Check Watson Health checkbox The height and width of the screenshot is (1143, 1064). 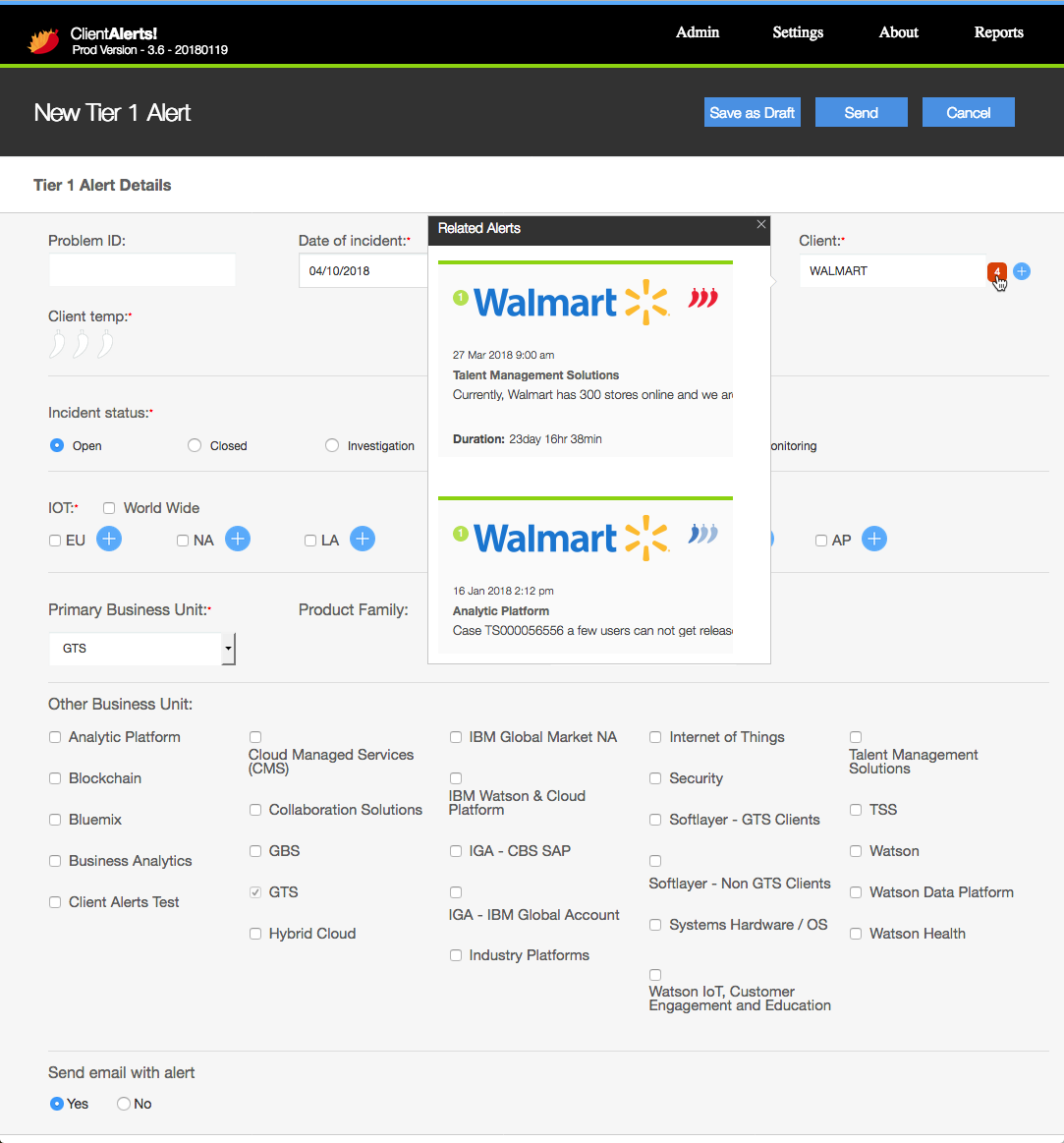(x=856, y=934)
